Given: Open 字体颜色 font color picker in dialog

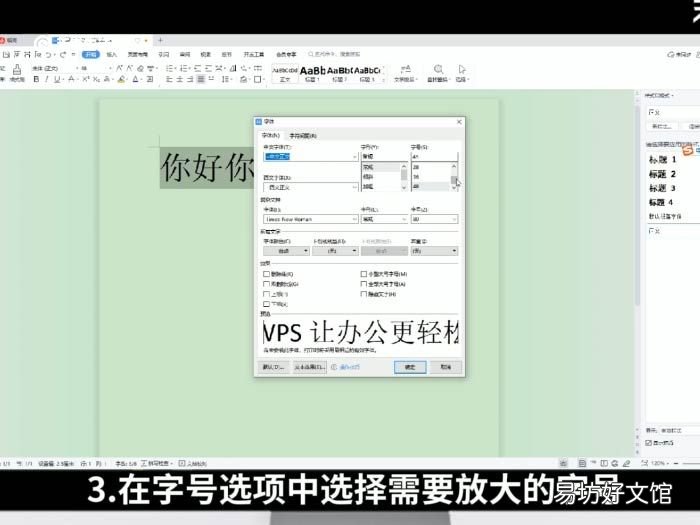Looking at the screenshot, I should 286,251.
